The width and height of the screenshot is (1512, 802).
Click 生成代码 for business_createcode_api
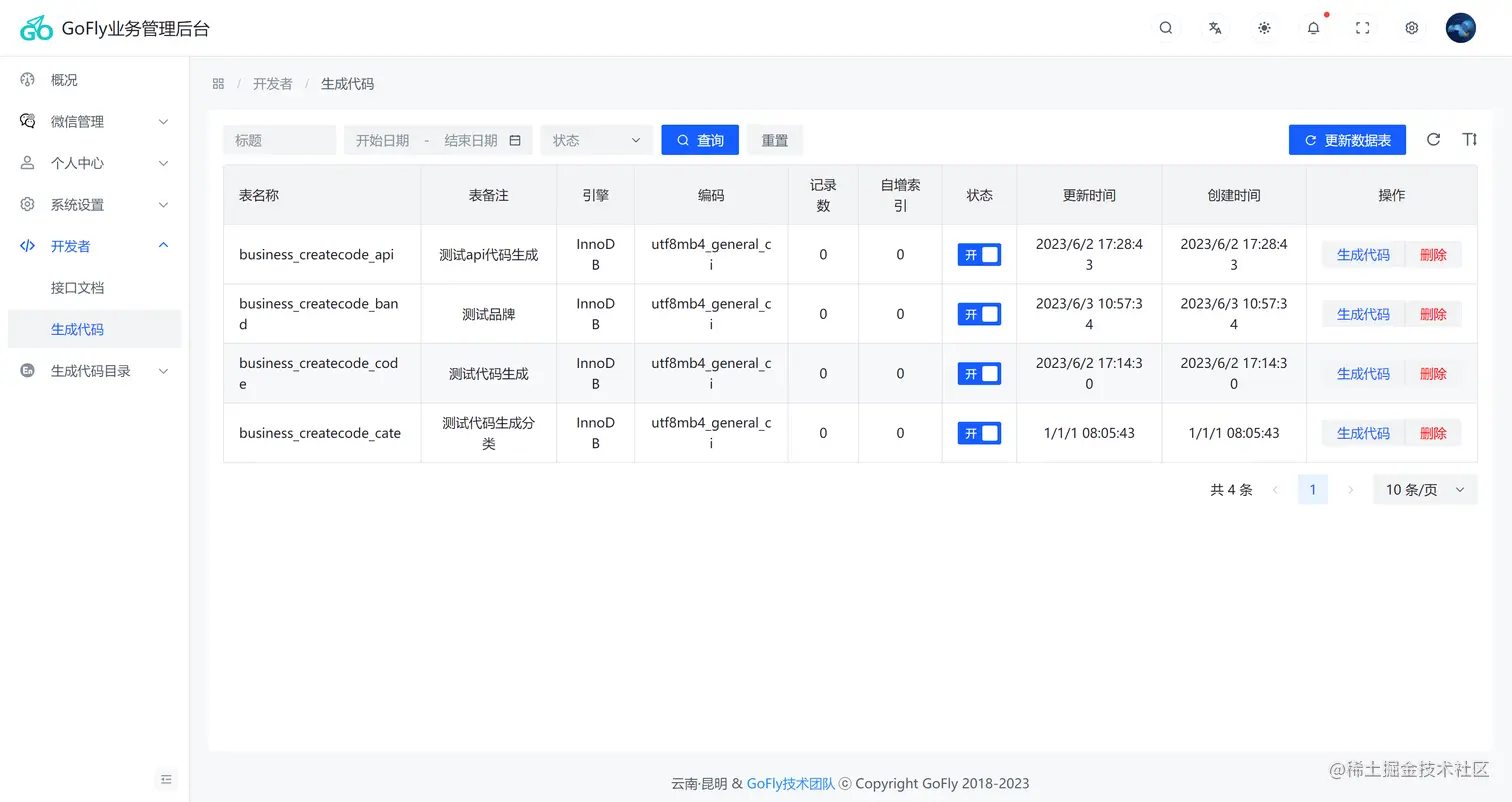[1363, 255]
